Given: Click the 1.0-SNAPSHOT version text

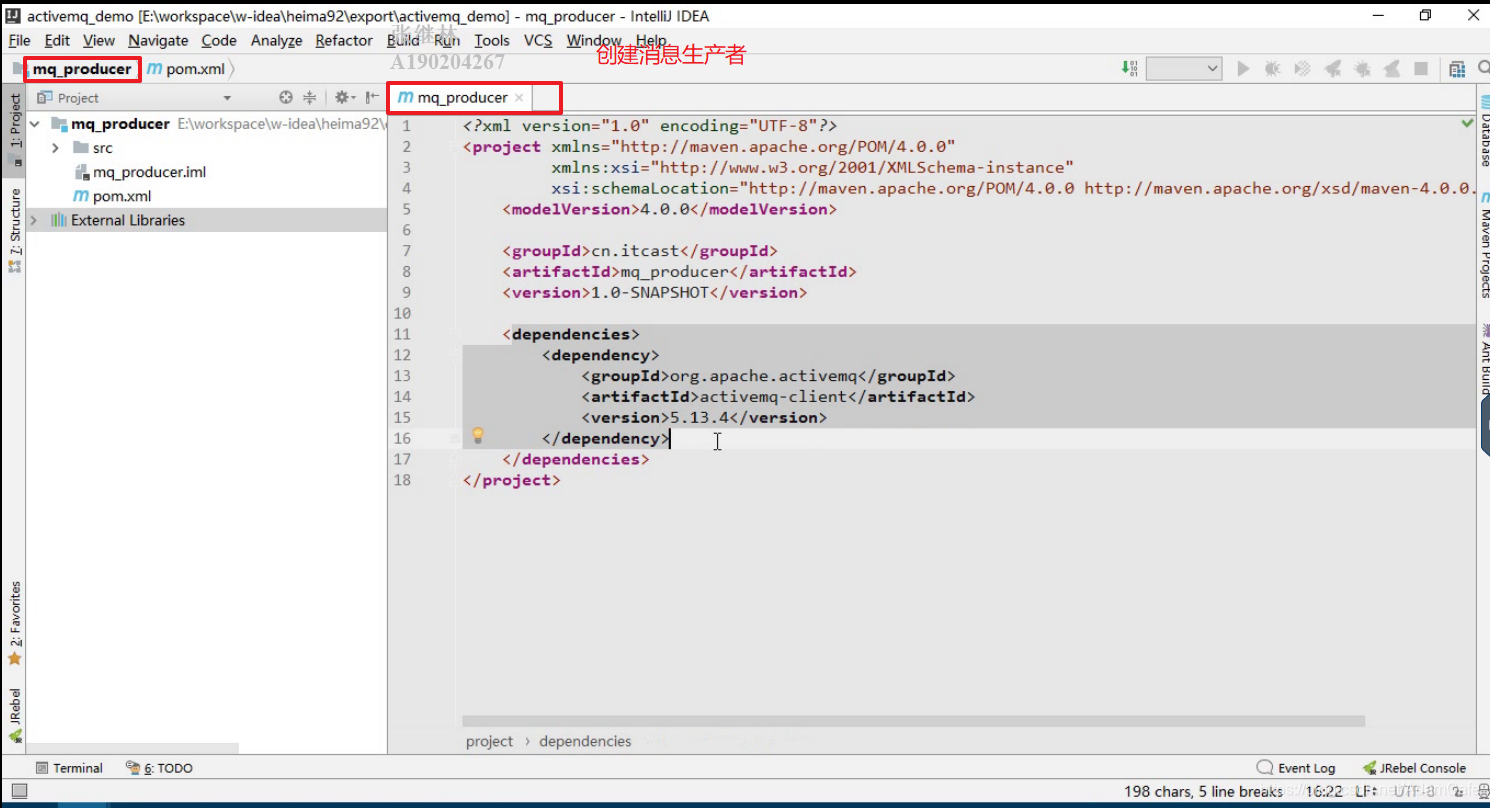Looking at the screenshot, I should pos(650,293).
